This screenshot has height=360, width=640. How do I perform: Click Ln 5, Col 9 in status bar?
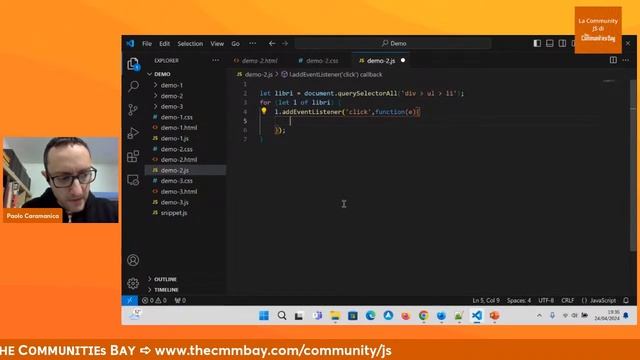click(486, 300)
